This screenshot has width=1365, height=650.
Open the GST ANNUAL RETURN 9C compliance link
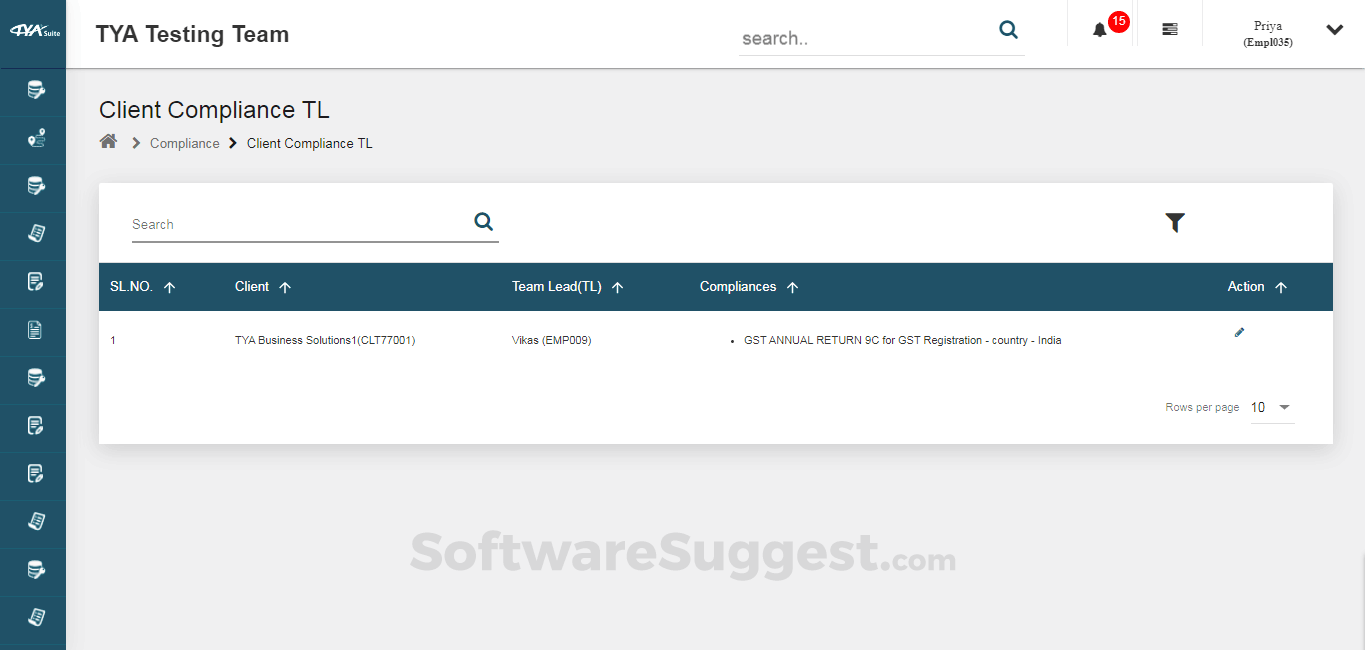900,340
